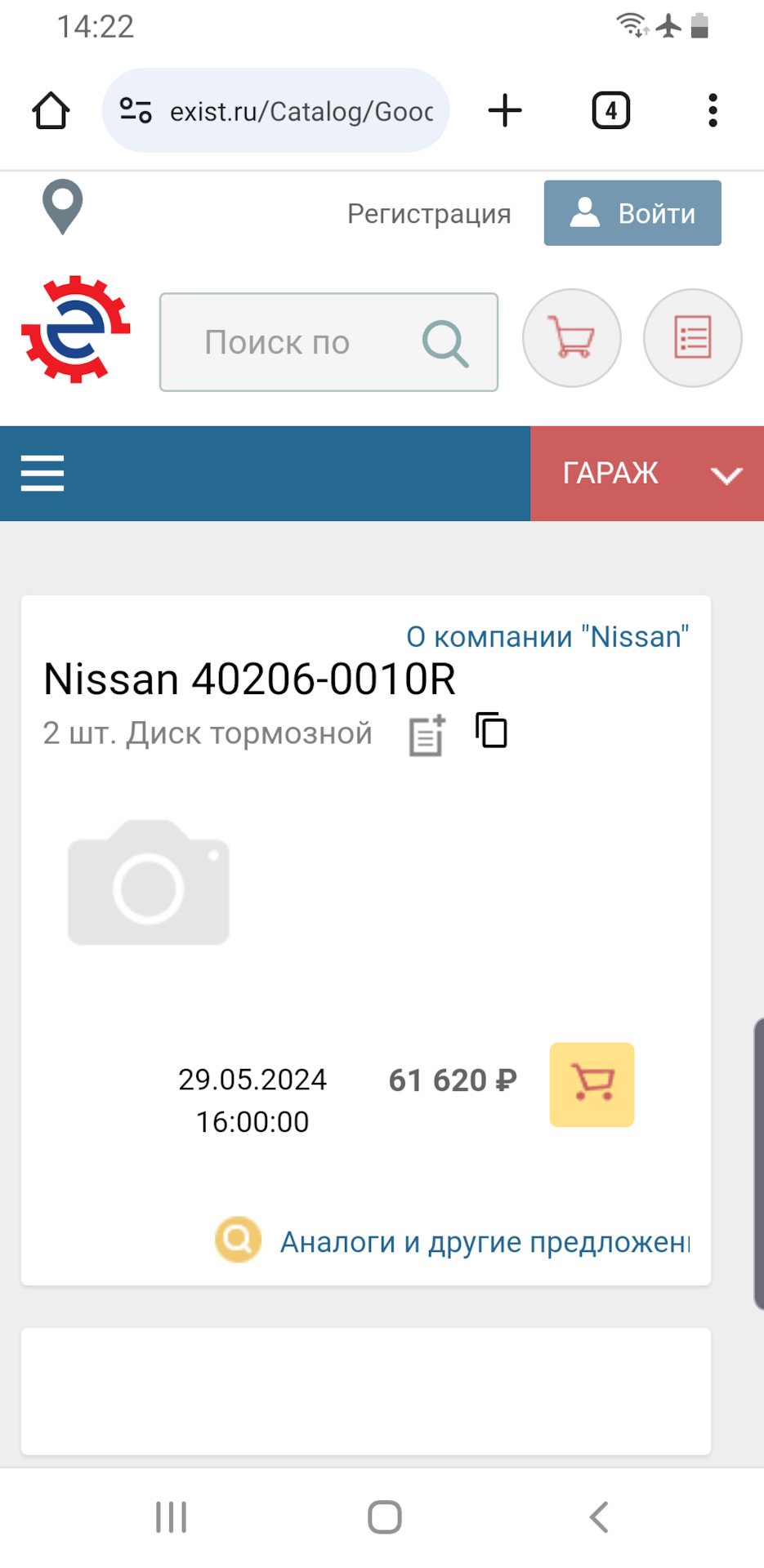Show the open tabs switcher
Image resolution: width=764 pixels, height=1568 pixels.
point(610,110)
